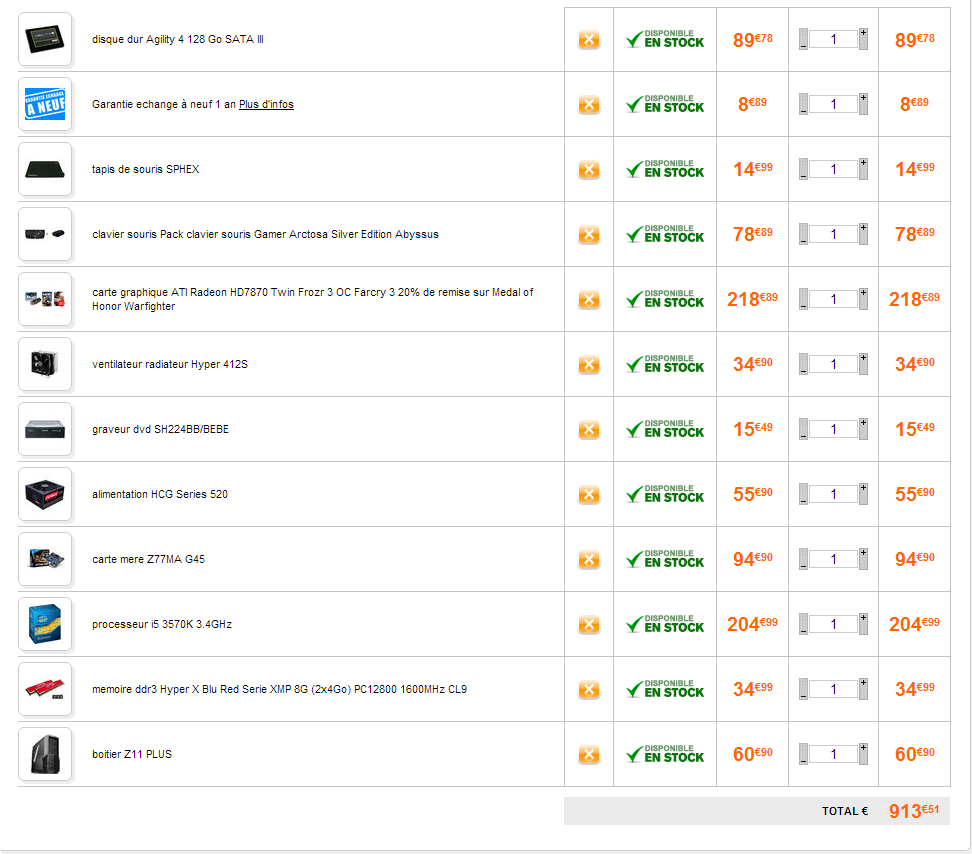This screenshot has width=972, height=854.
Task: Increase quantity of processeur i5 3570K
Action: click(863, 623)
